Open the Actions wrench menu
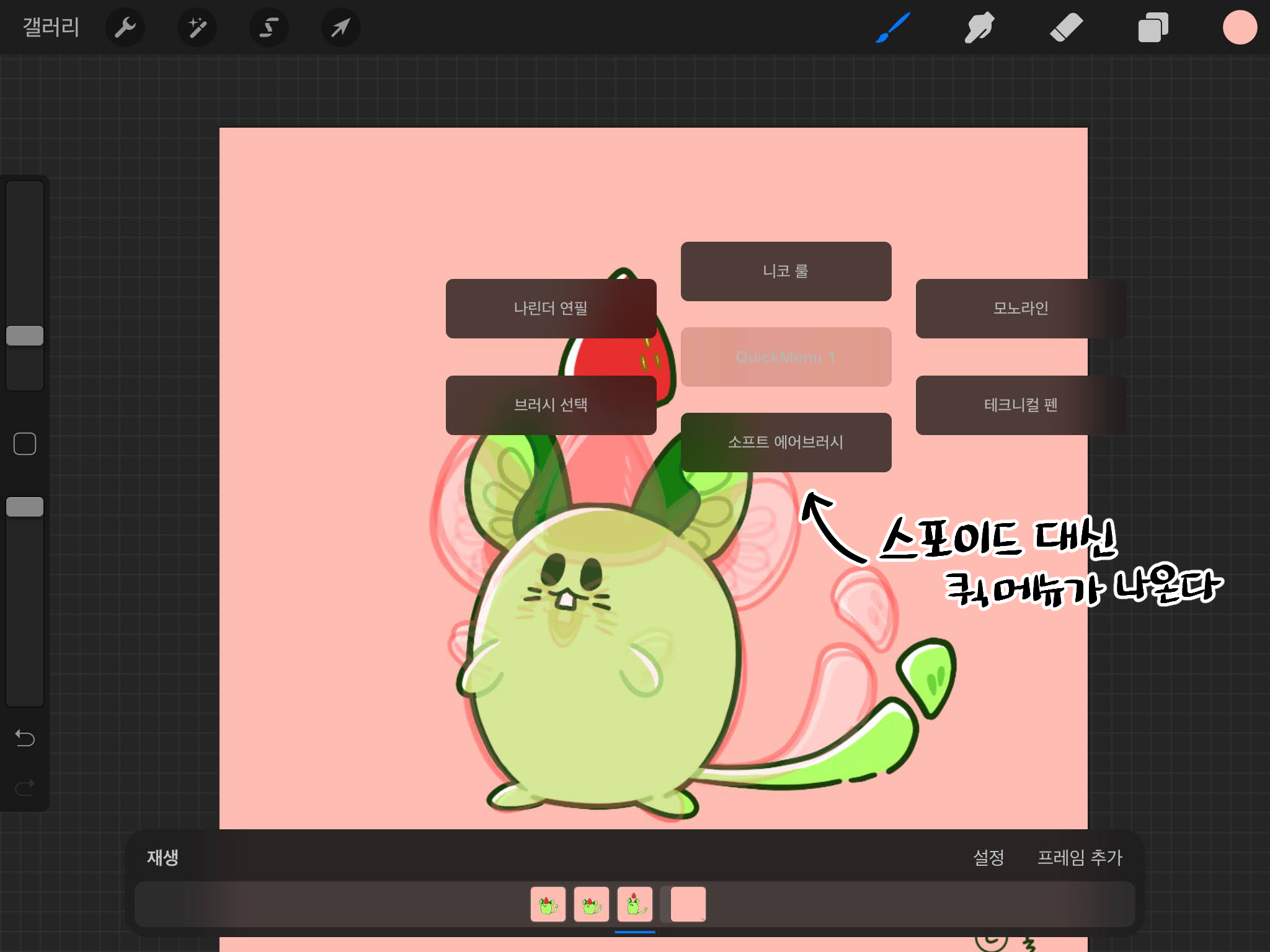The image size is (1270, 952). 125,27
